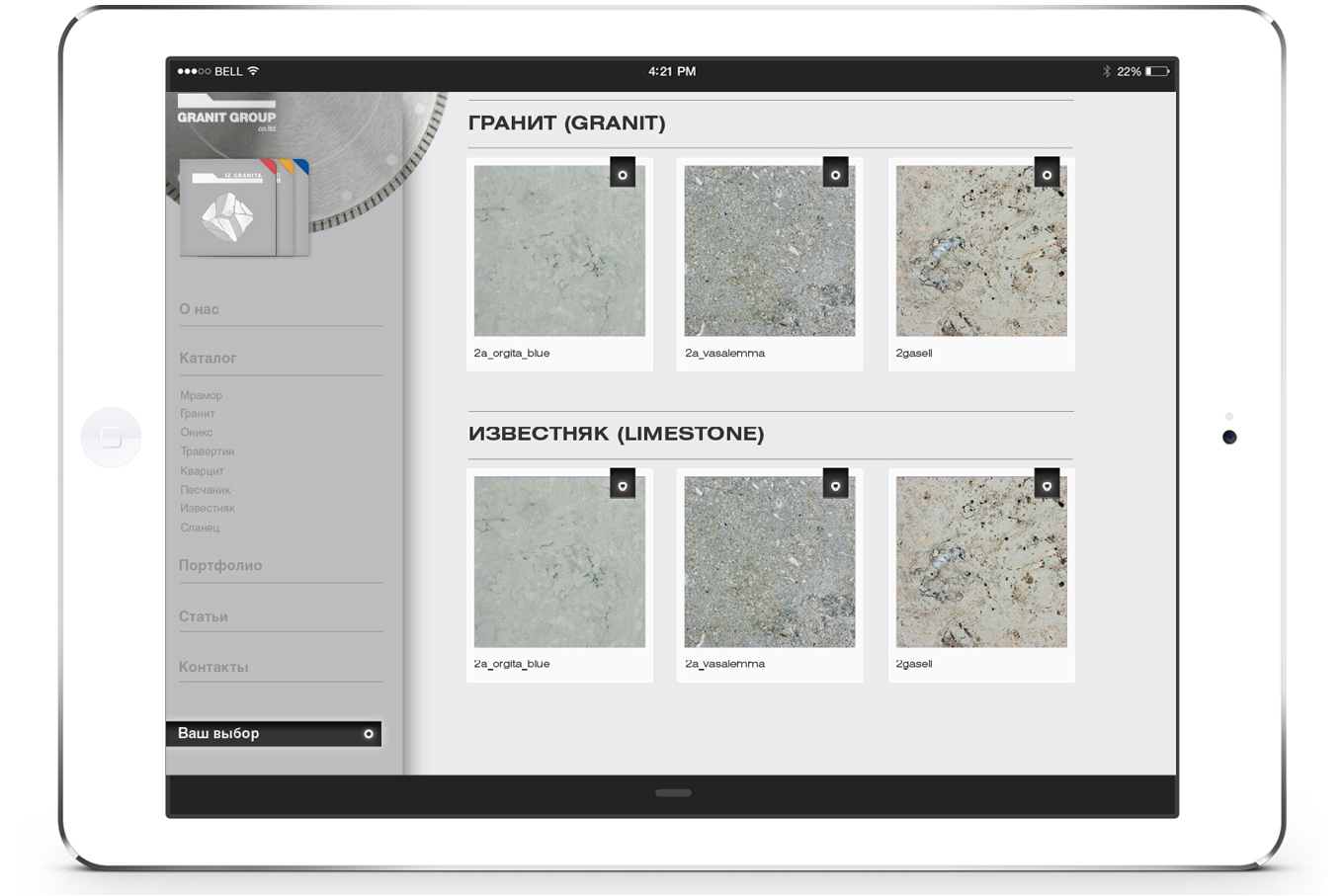Click the 2gasell label under Limestone
1344x896 pixels.
(914, 664)
